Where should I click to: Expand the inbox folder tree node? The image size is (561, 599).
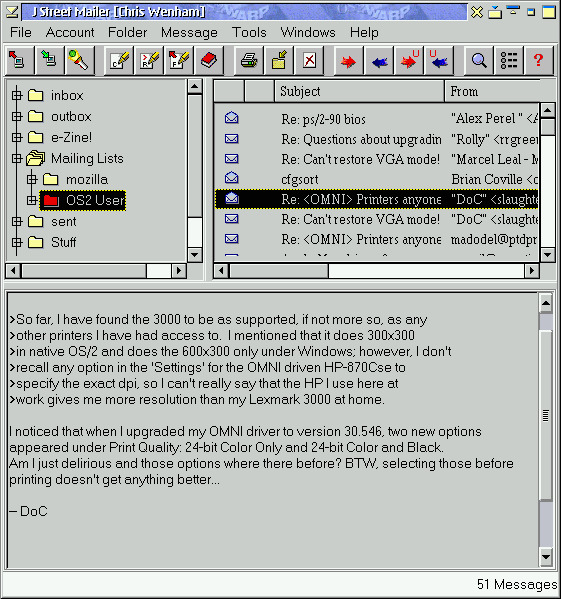pyautogui.click(x=17, y=95)
